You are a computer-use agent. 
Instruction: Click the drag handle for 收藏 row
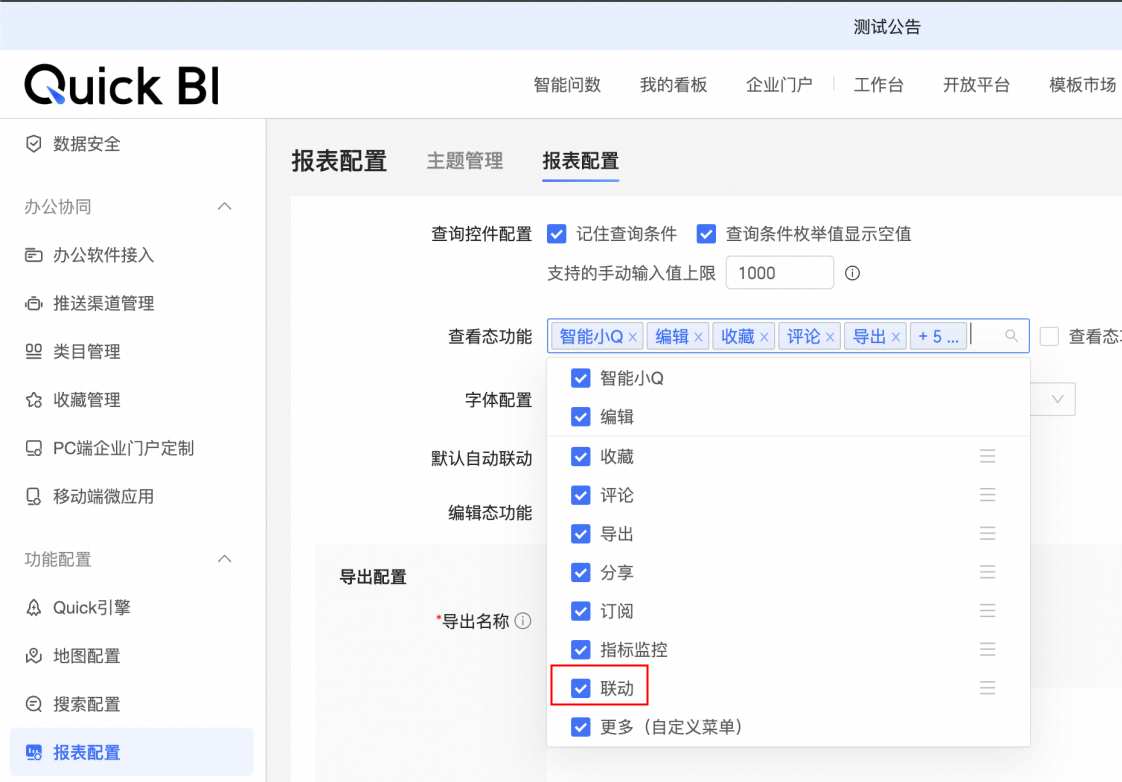pos(987,456)
